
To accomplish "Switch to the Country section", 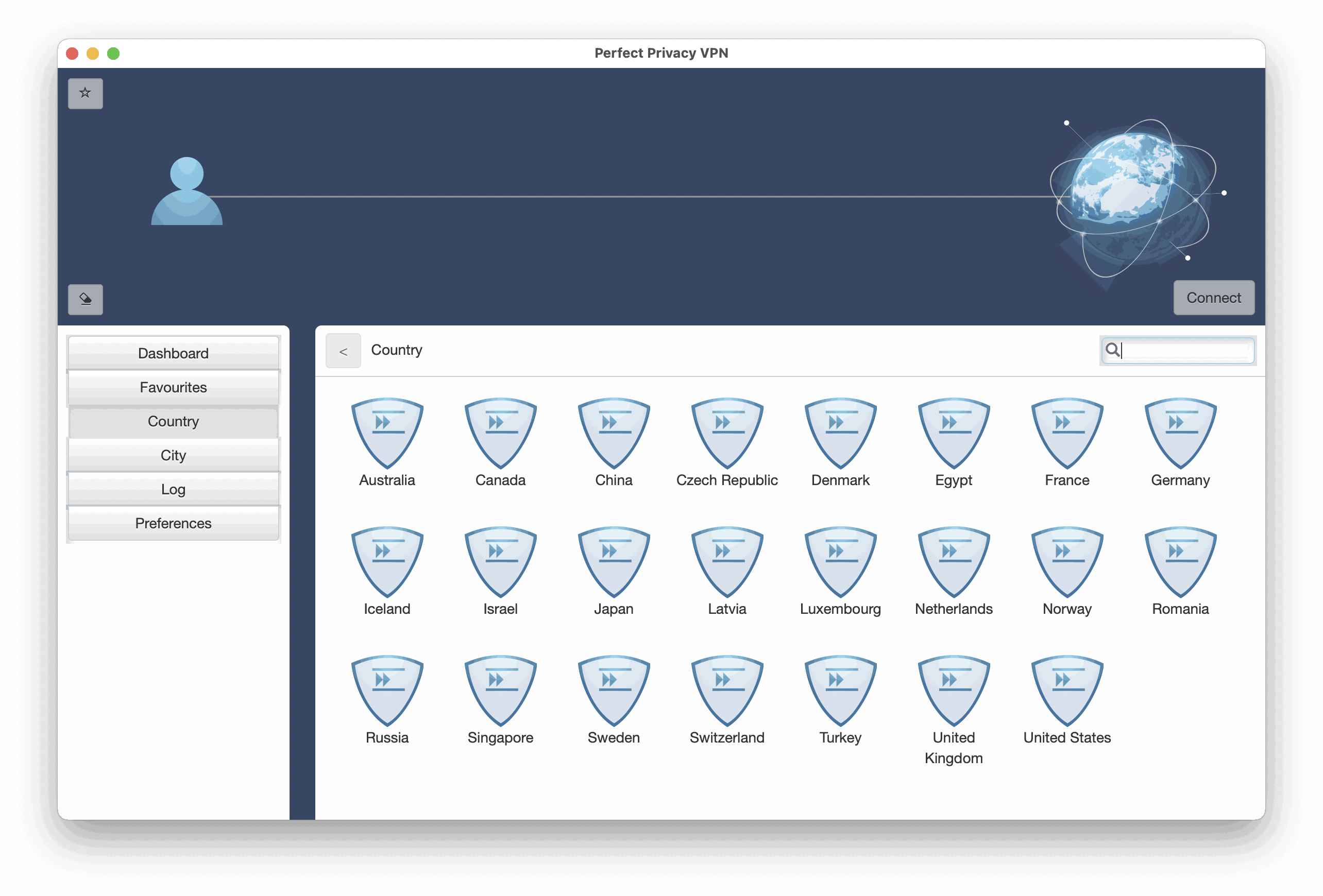I will point(173,422).
